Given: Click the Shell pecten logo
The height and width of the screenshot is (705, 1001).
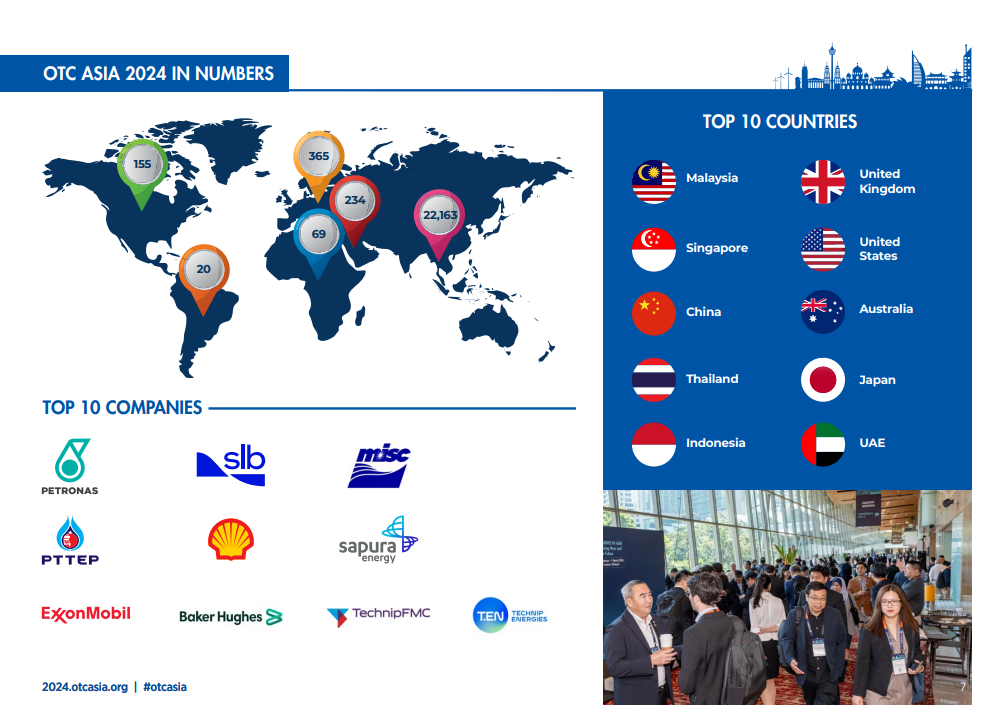Looking at the screenshot, I should (x=231, y=539).
